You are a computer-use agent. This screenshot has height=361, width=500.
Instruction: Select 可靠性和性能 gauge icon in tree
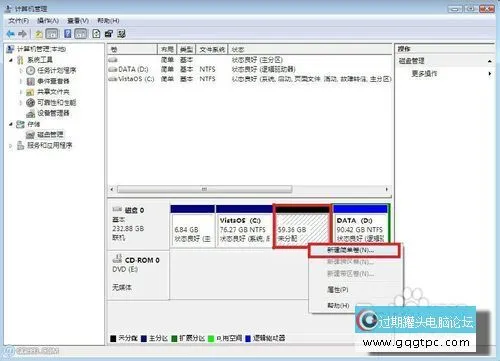30,103
